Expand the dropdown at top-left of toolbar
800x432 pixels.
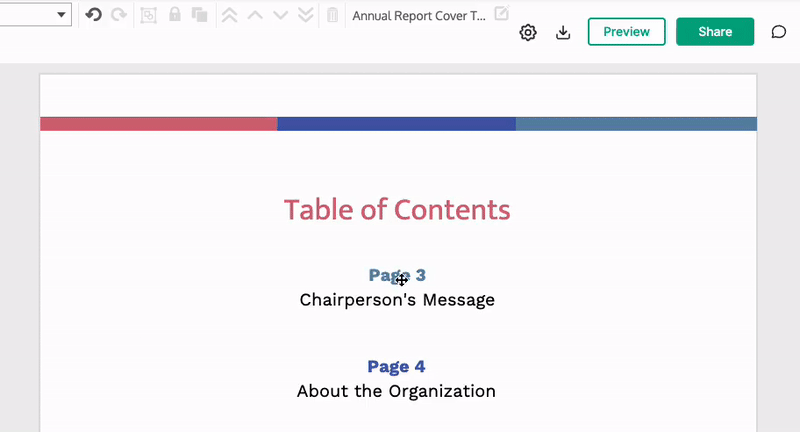click(61, 15)
